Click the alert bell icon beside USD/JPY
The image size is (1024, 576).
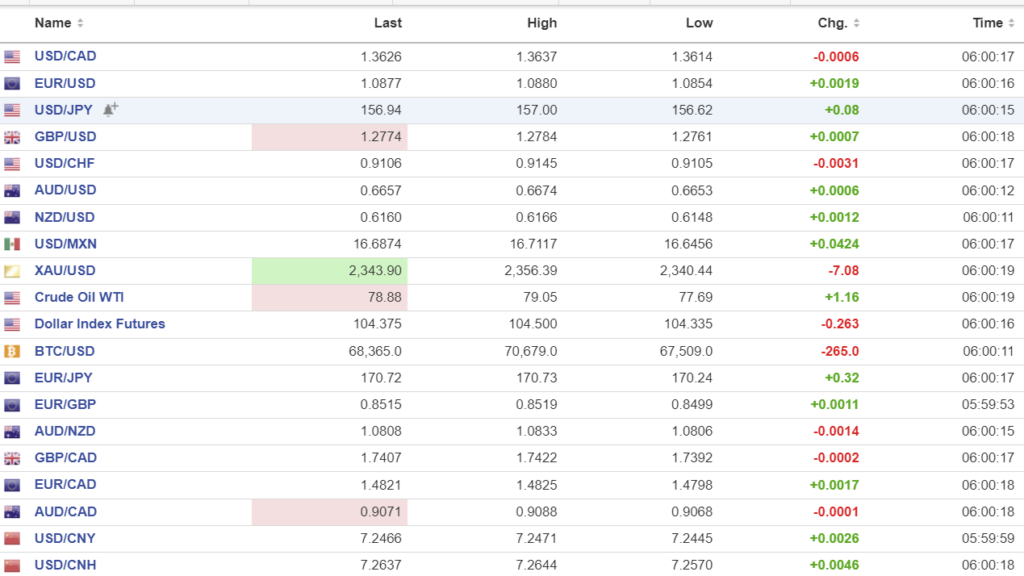tap(111, 109)
